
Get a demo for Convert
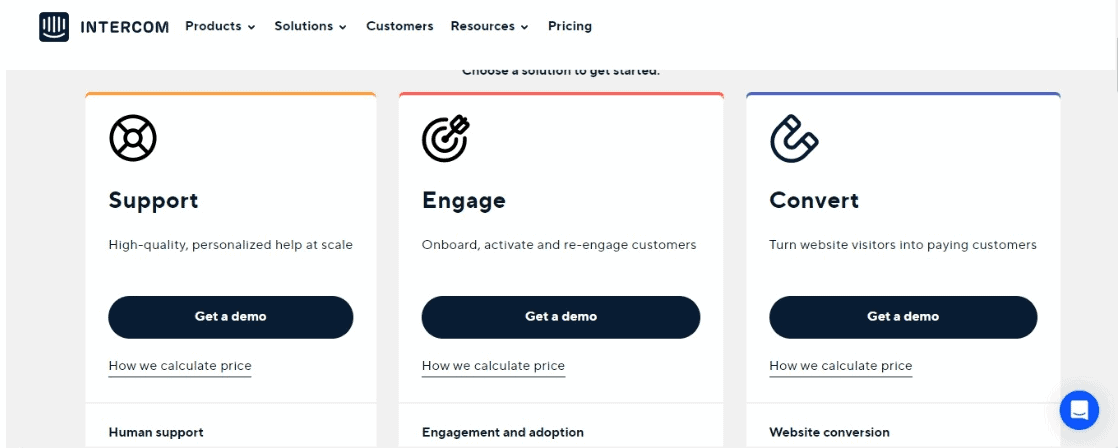[x=903, y=317]
